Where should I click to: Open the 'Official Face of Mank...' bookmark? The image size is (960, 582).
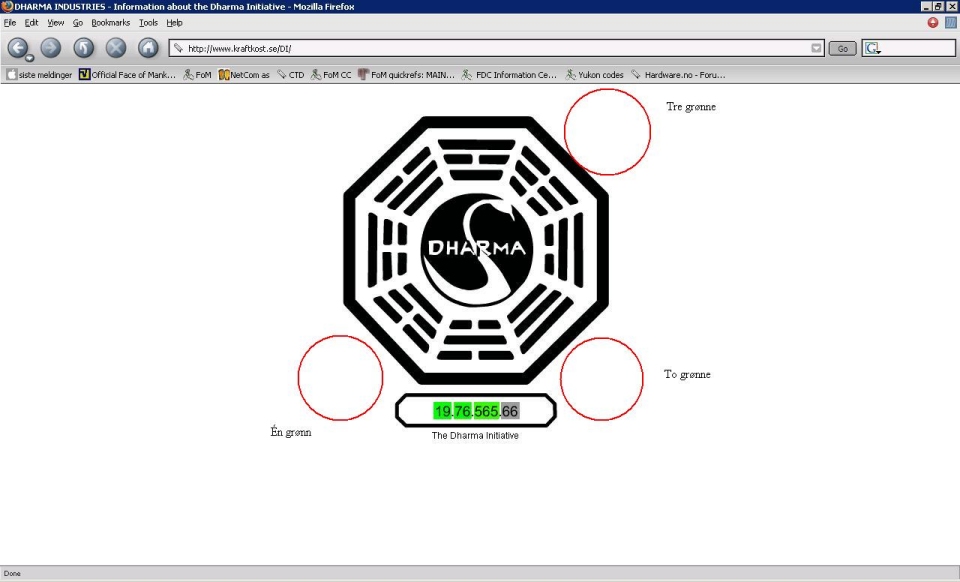127,75
